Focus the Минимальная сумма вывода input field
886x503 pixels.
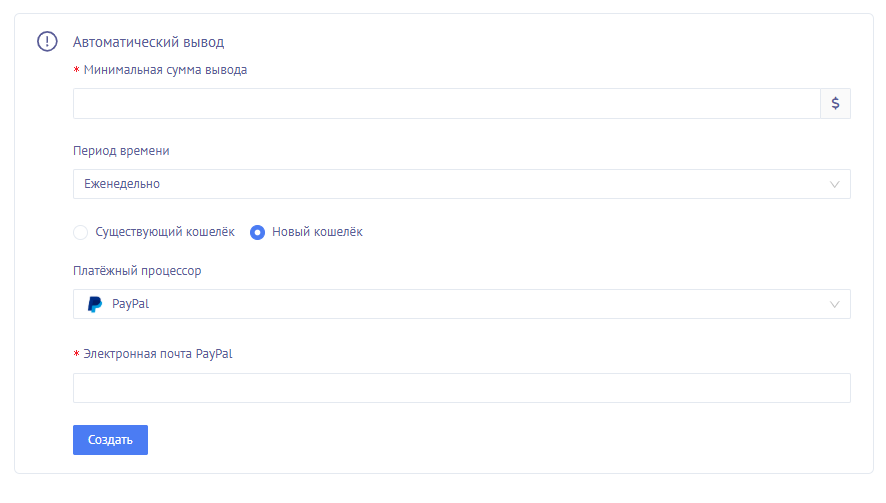[x=446, y=104]
